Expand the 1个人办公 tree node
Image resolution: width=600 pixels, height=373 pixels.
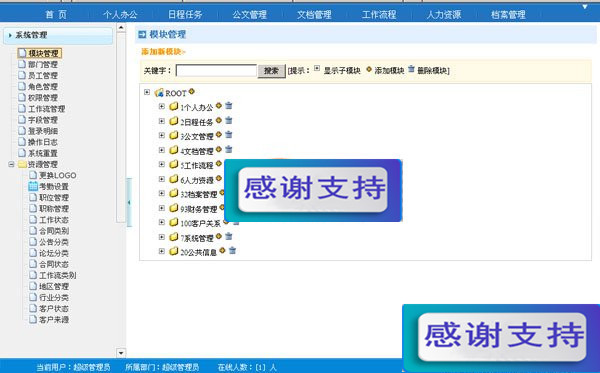161,106
